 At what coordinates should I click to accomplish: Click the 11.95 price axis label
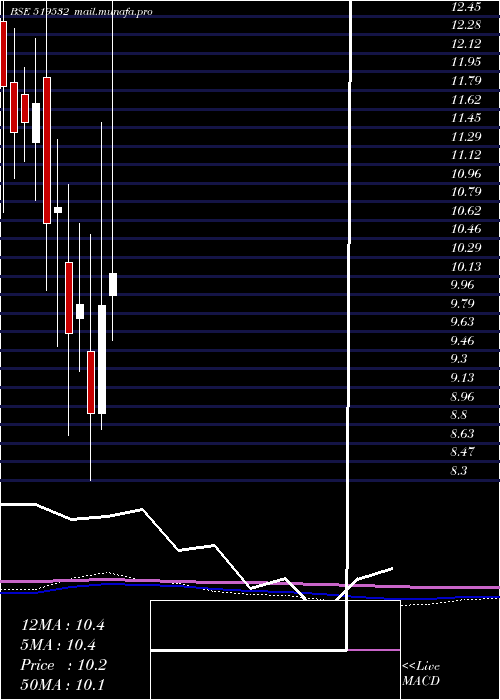pos(466,62)
